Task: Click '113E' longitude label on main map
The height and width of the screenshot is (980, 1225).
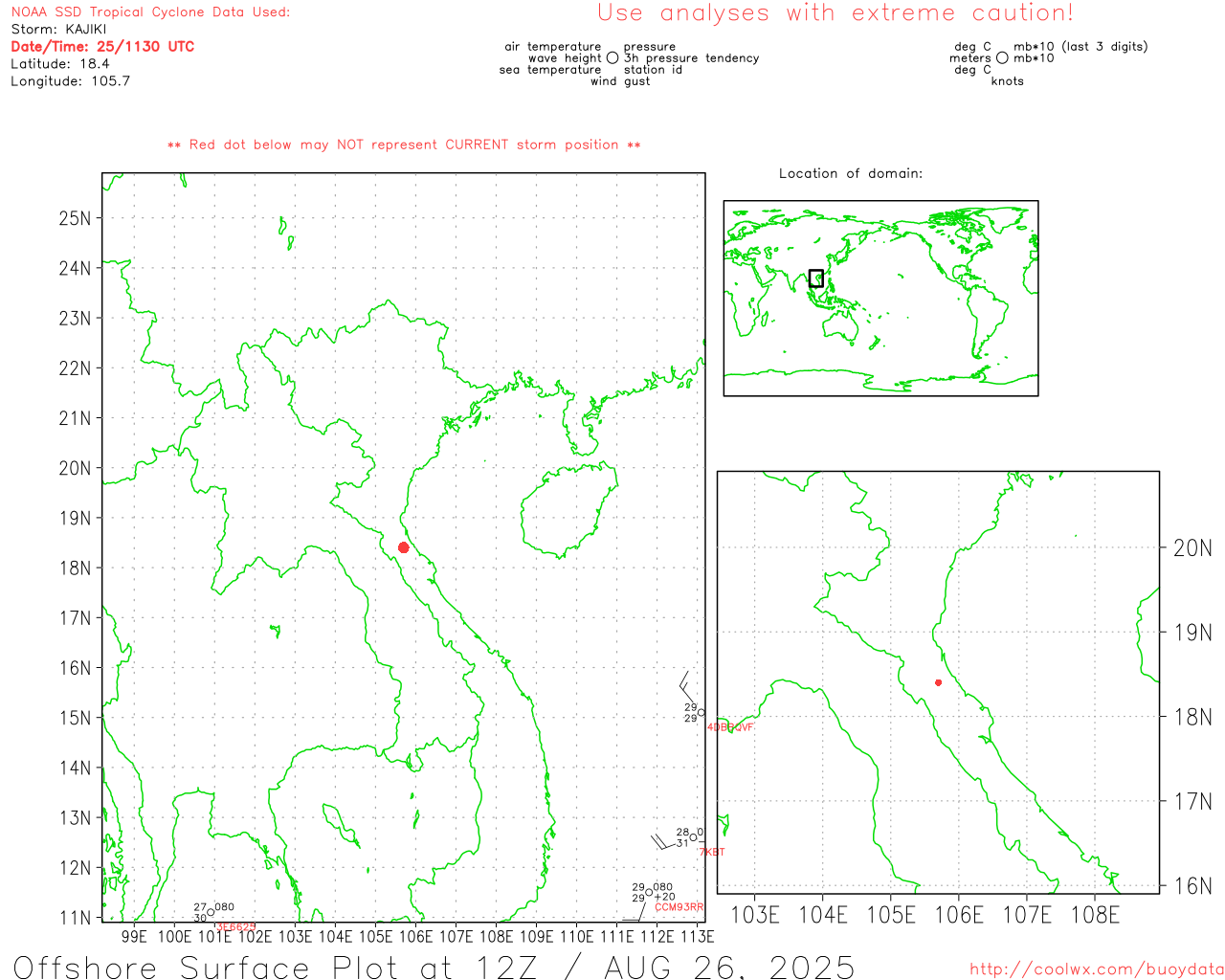Action: [x=698, y=937]
